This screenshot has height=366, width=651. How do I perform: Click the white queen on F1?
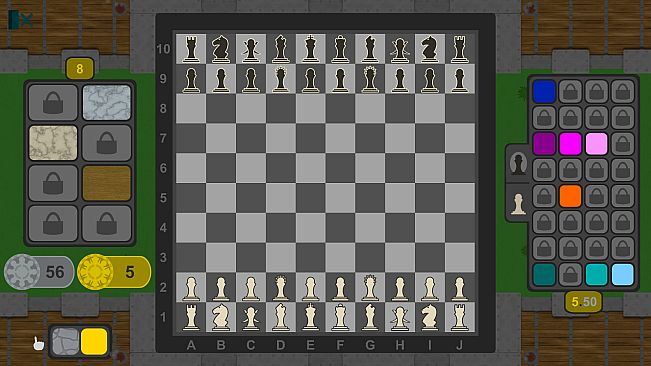(x=340, y=317)
